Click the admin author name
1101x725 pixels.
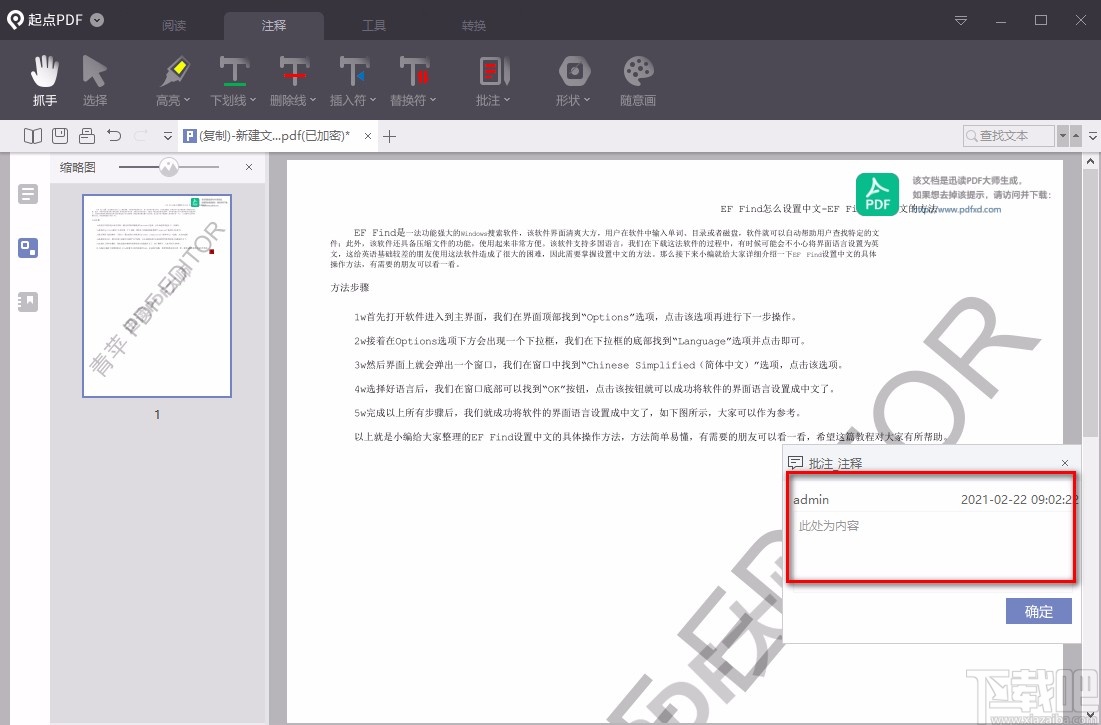point(811,500)
